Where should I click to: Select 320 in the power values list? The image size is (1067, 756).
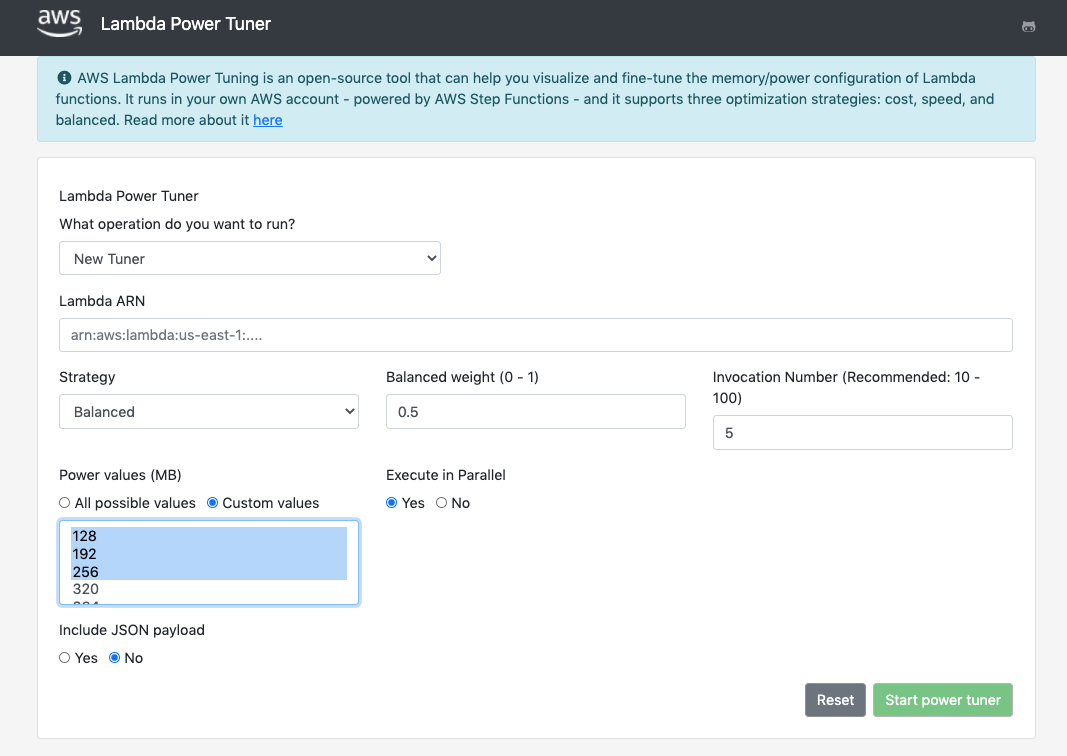[x=209, y=589]
